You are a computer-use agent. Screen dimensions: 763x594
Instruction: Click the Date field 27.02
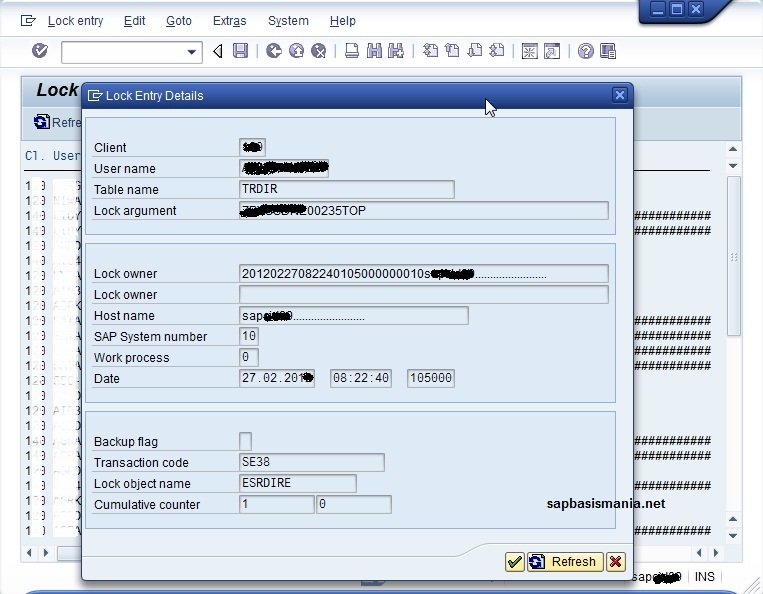pyautogui.click(x=277, y=378)
